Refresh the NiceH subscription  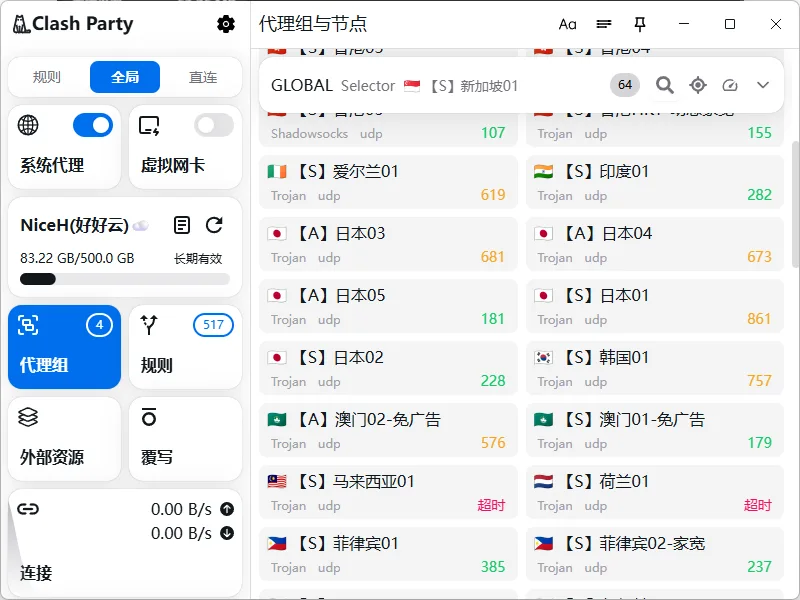point(214,225)
